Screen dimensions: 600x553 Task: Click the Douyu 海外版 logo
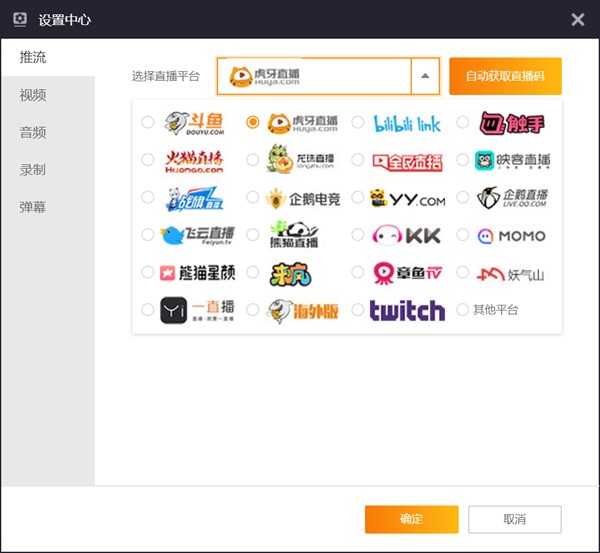coord(302,311)
